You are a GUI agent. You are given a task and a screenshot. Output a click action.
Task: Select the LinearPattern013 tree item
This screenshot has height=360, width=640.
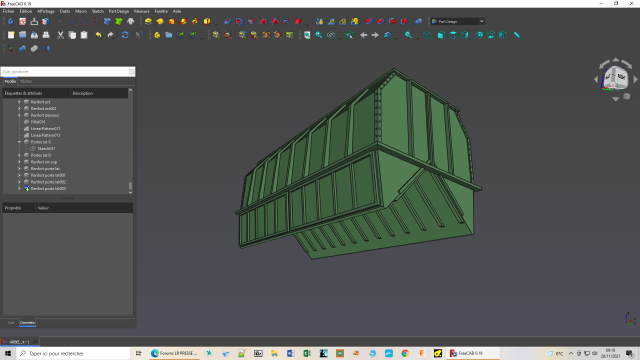[x=45, y=135]
